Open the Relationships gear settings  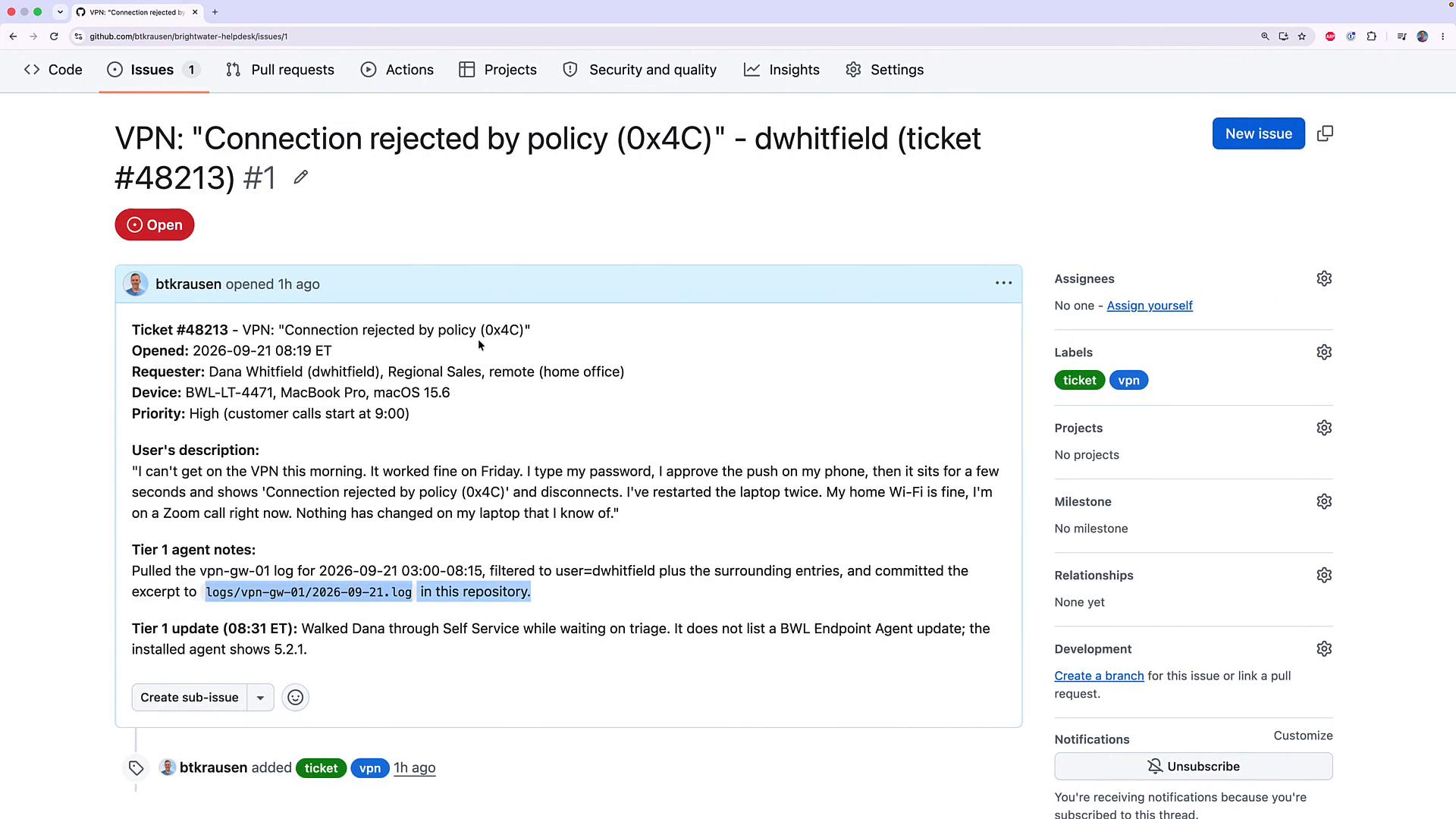[1324, 575]
